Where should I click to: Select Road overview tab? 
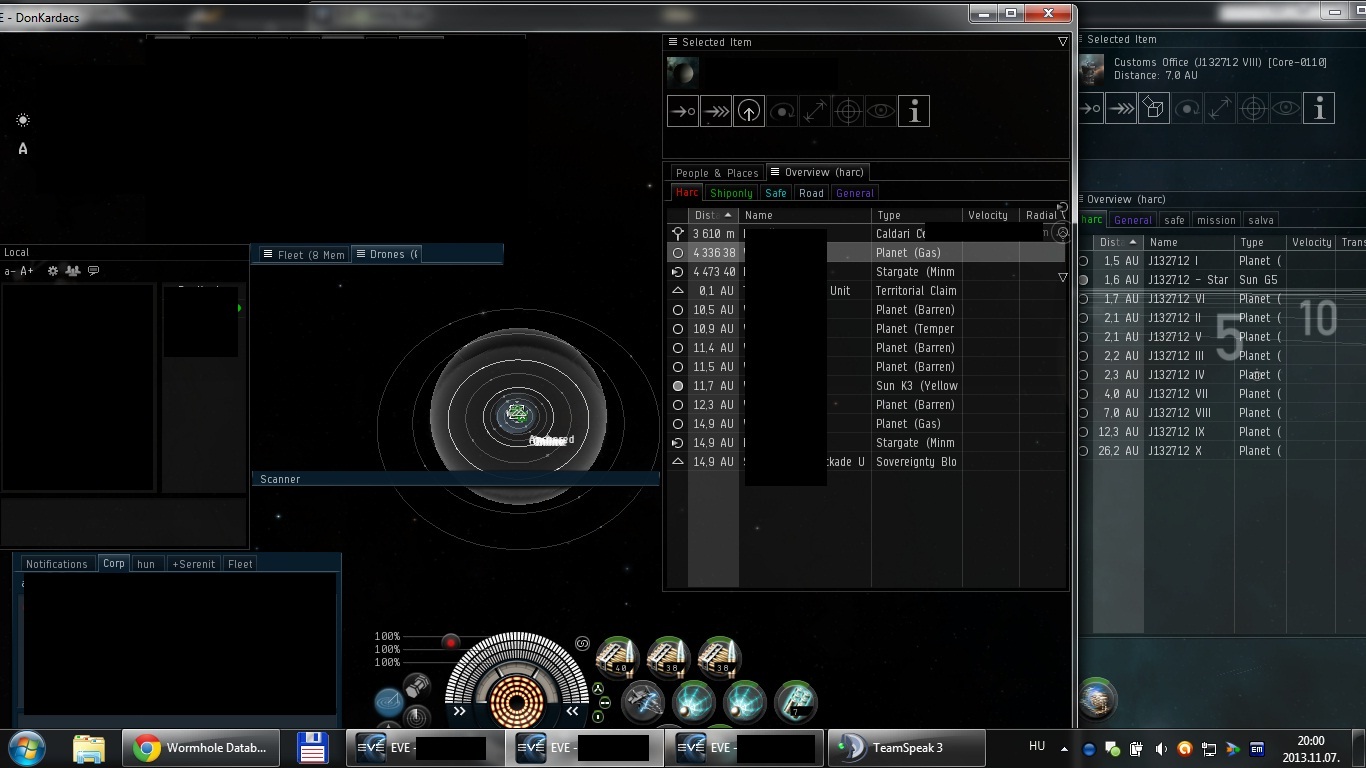tap(812, 193)
